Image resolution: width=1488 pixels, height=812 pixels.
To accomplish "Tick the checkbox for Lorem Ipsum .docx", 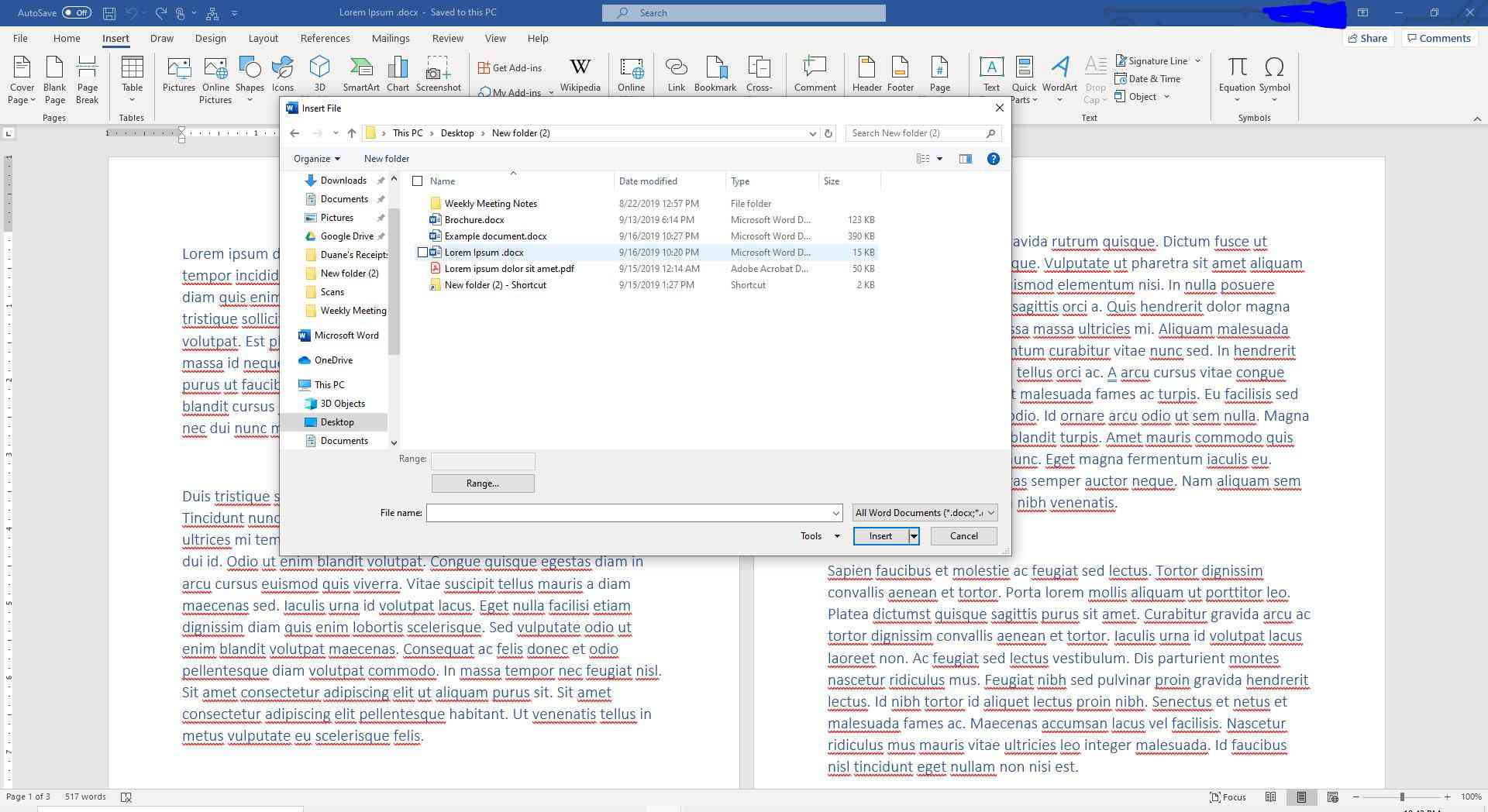I will click(422, 253).
